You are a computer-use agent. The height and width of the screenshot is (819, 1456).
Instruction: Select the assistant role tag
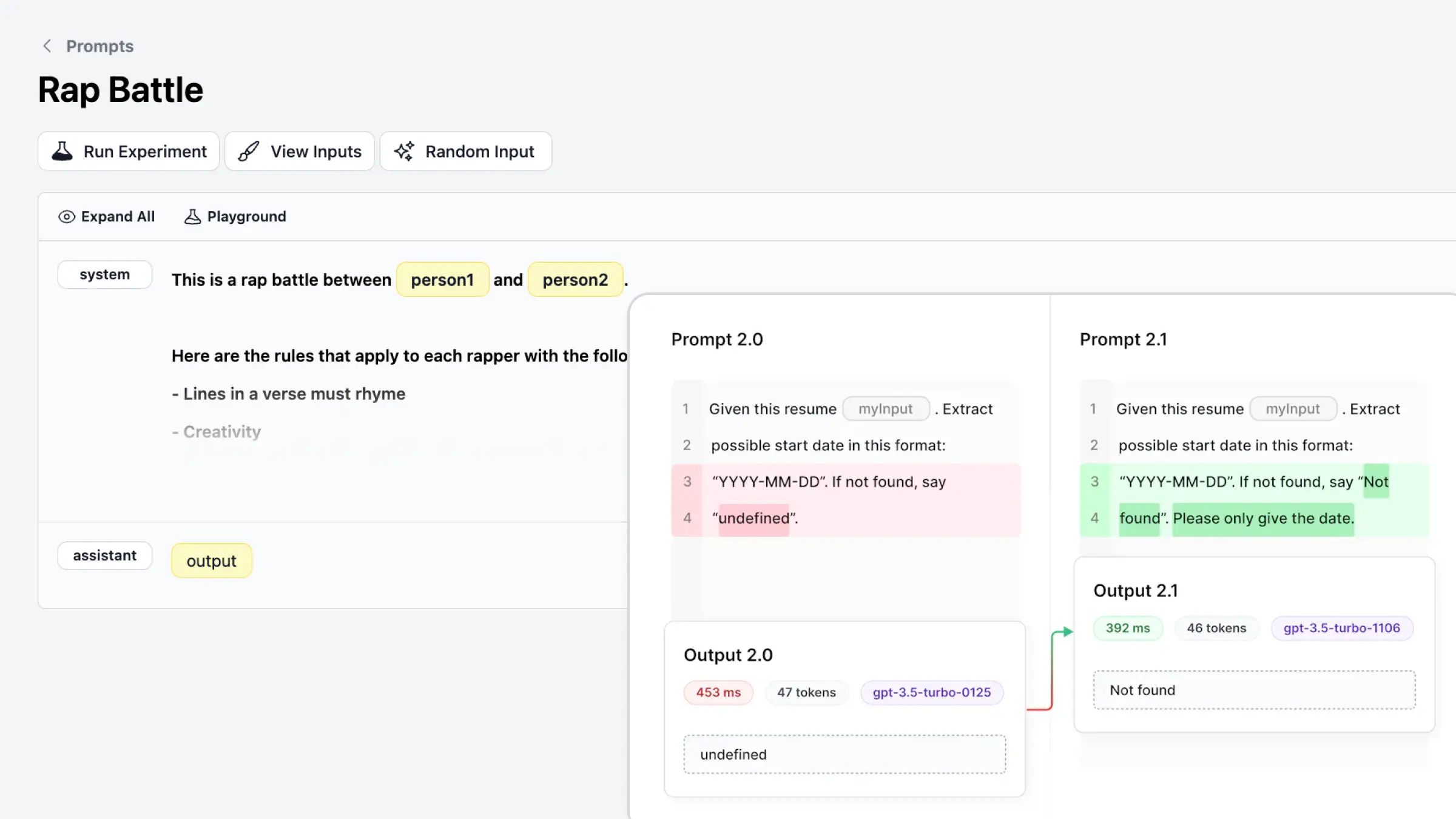coord(104,555)
